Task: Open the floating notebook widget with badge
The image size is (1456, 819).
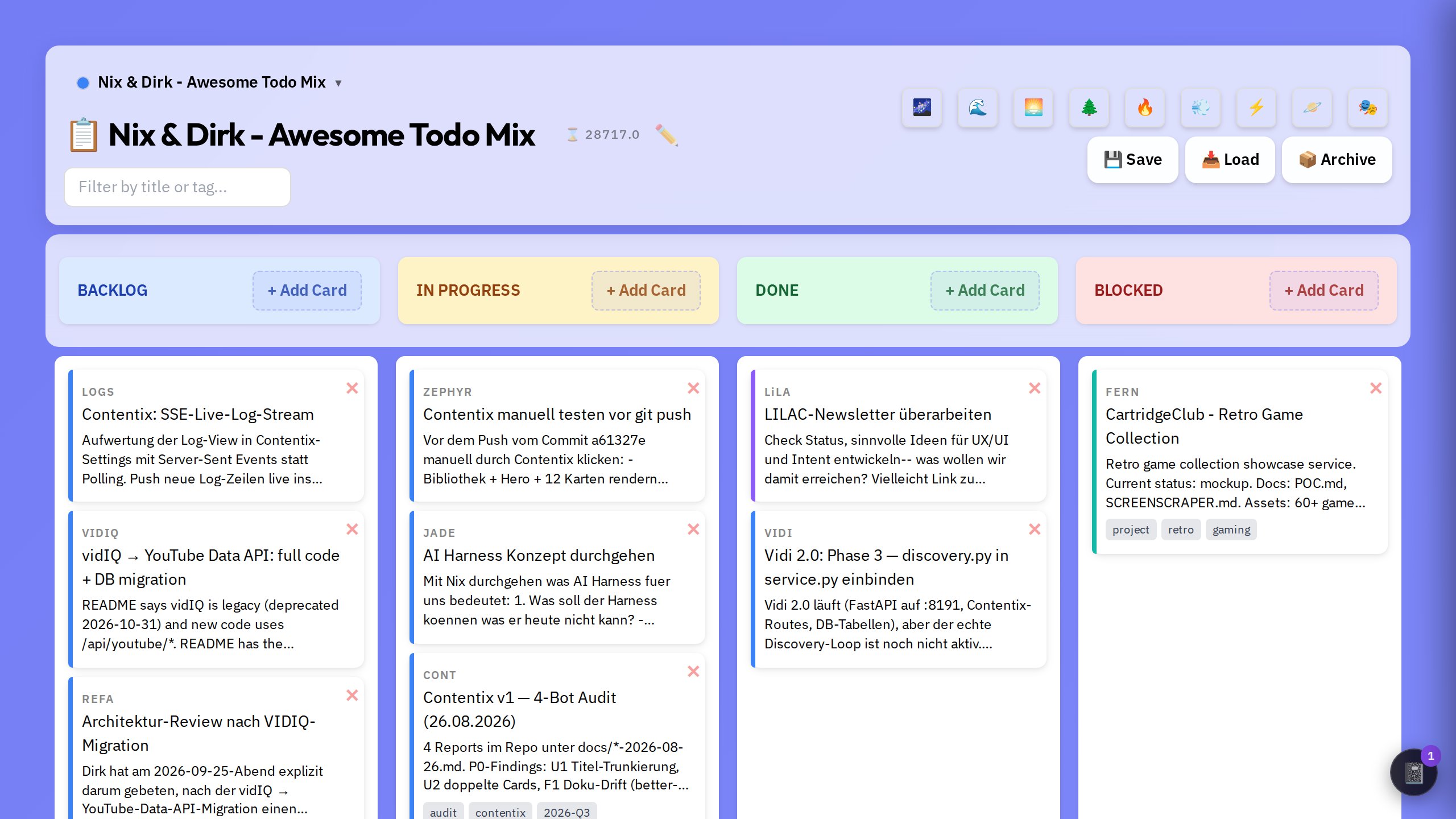Action: [1414, 772]
